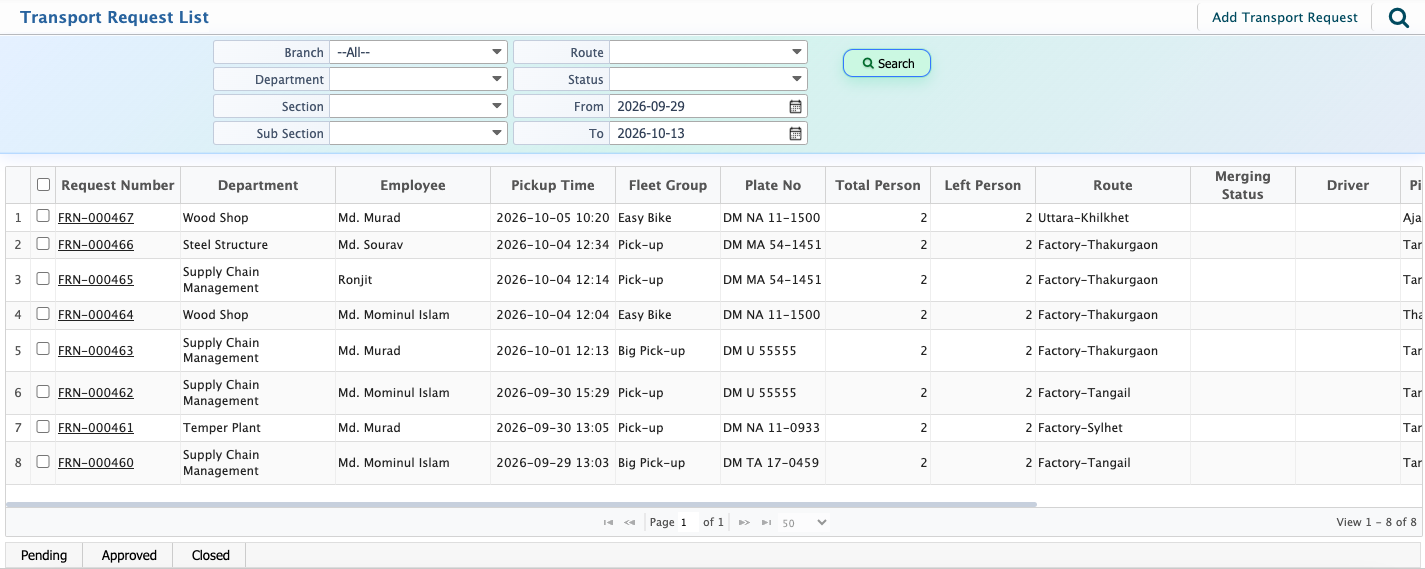This screenshot has width=1425, height=569.
Task: Click the Temper Plant department cell
Action: [258, 427]
